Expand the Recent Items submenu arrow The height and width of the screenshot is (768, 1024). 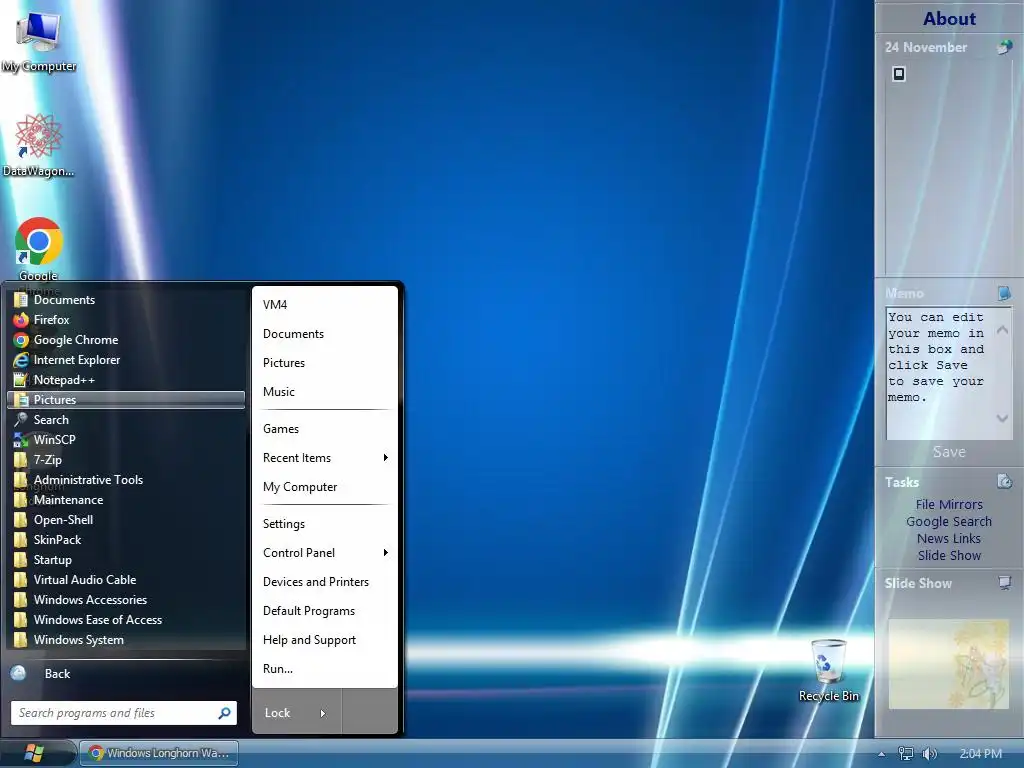click(x=385, y=458)
